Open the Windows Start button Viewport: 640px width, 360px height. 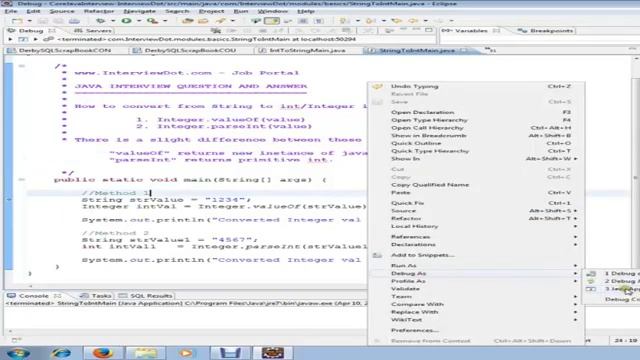18,353
